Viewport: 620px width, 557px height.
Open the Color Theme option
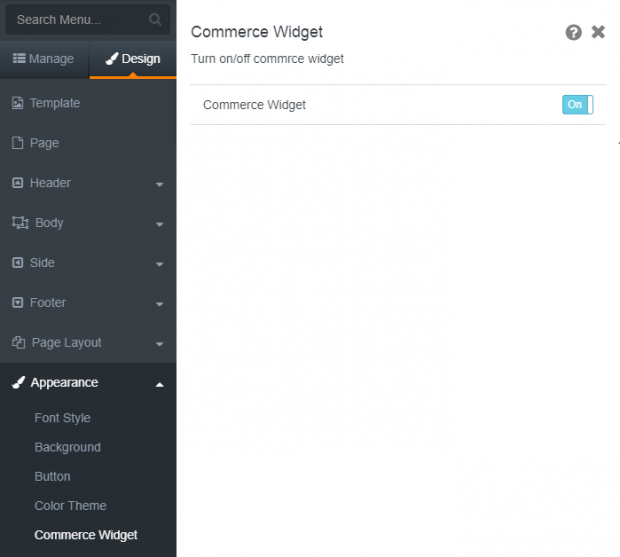70,506
